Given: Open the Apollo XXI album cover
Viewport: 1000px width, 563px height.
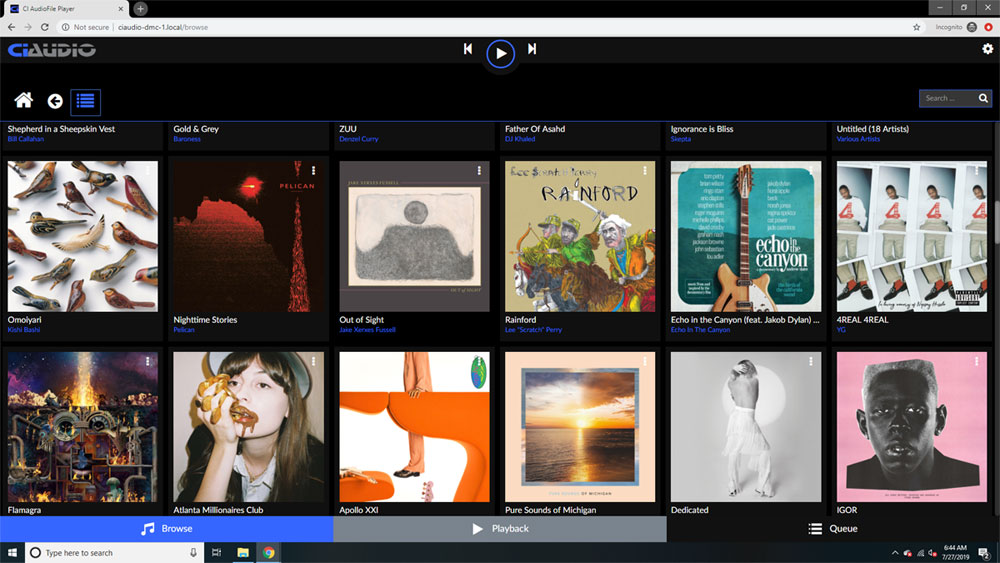Looking at the screenshot, I should tap(415, 427).
